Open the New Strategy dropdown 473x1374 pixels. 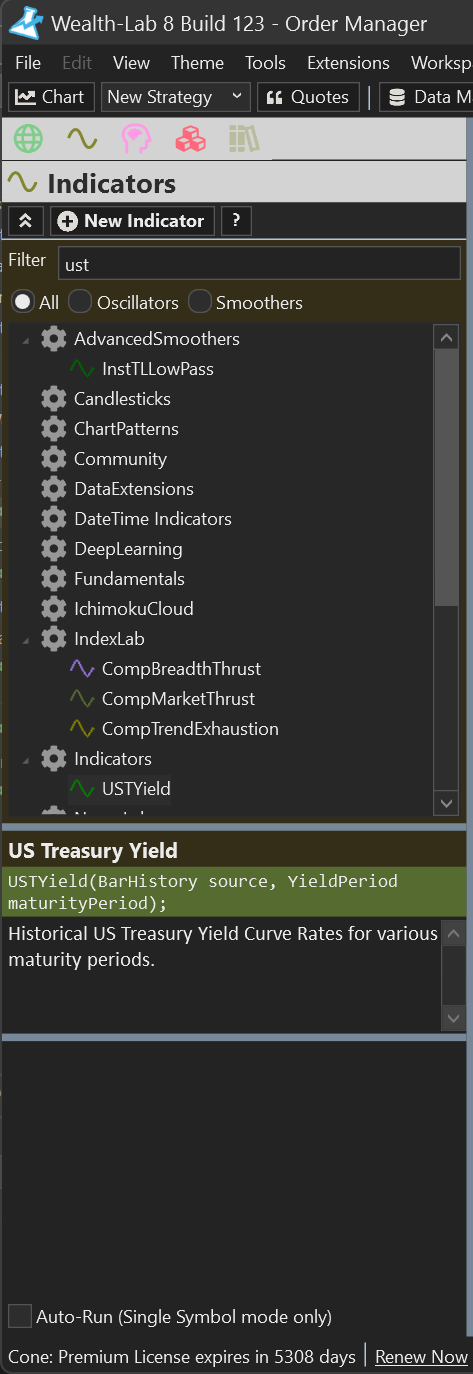(174, 97)
